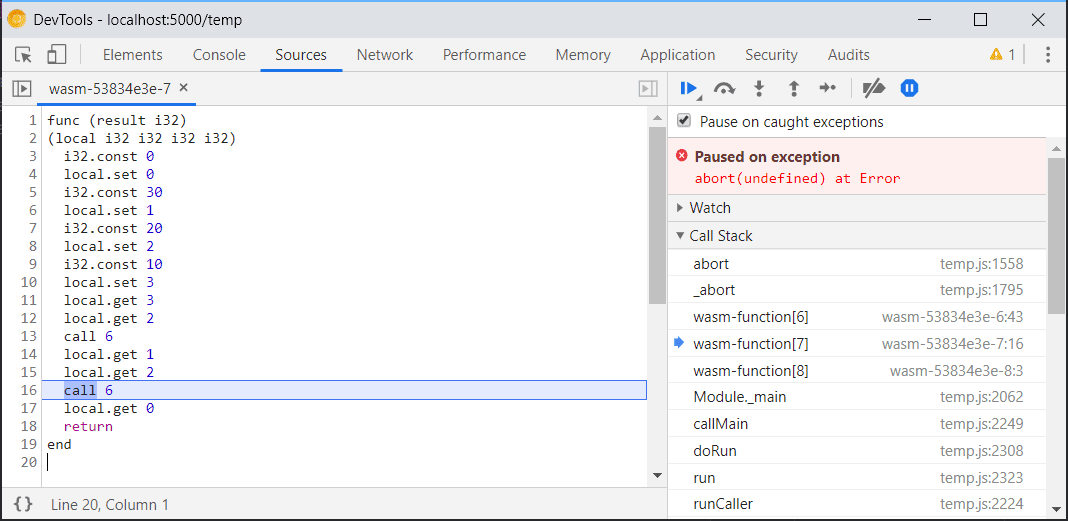Expand the Watch section
The height and width of the screenshot is (521, 1068).
(x=710, y=208)
